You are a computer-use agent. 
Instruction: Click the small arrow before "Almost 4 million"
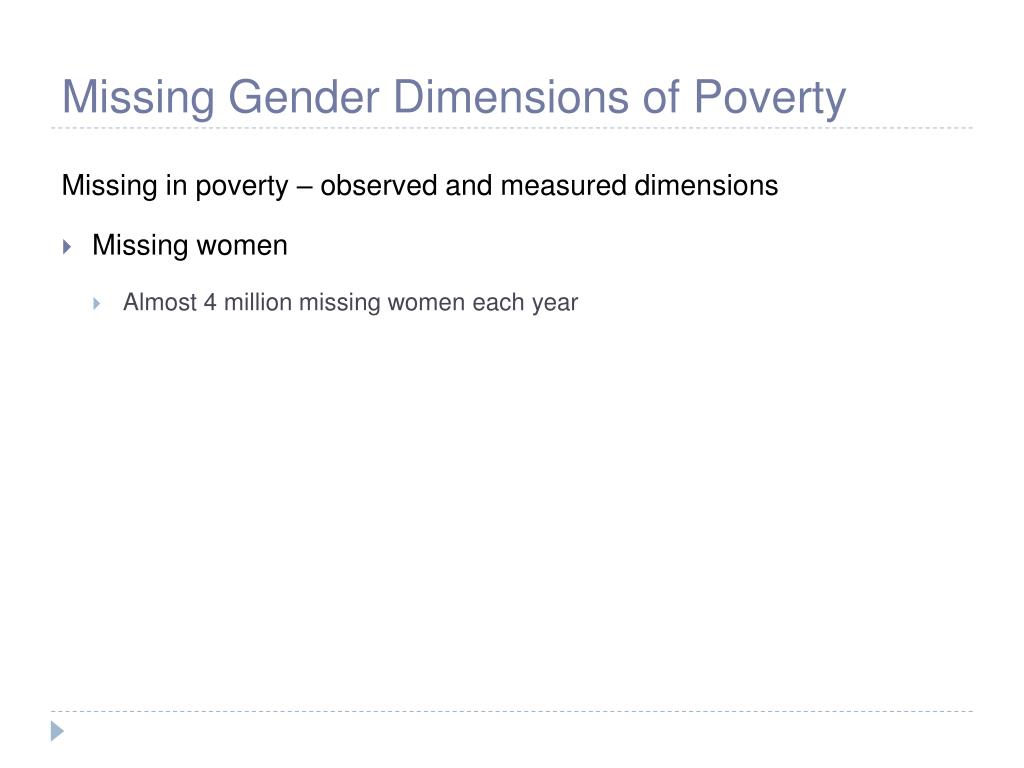[x=97, y=303]
